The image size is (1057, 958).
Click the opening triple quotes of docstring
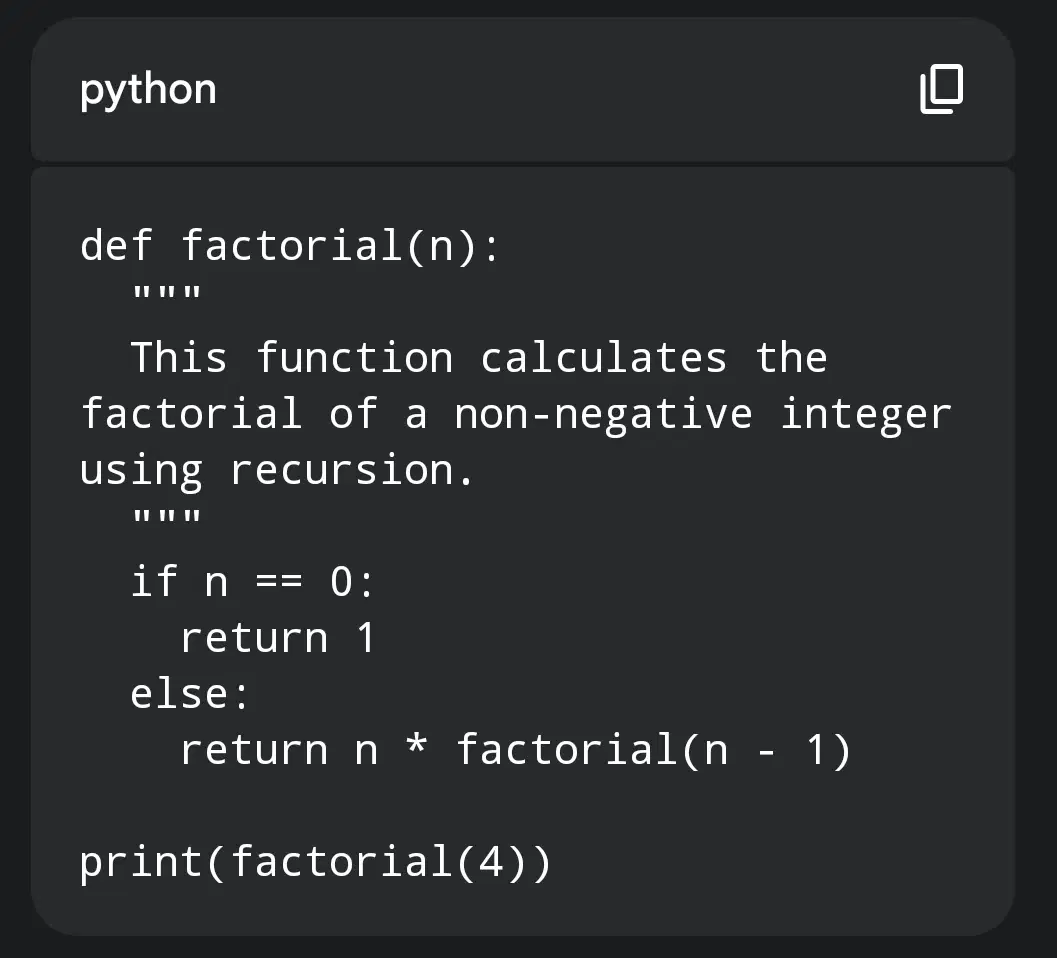[167, 295]
